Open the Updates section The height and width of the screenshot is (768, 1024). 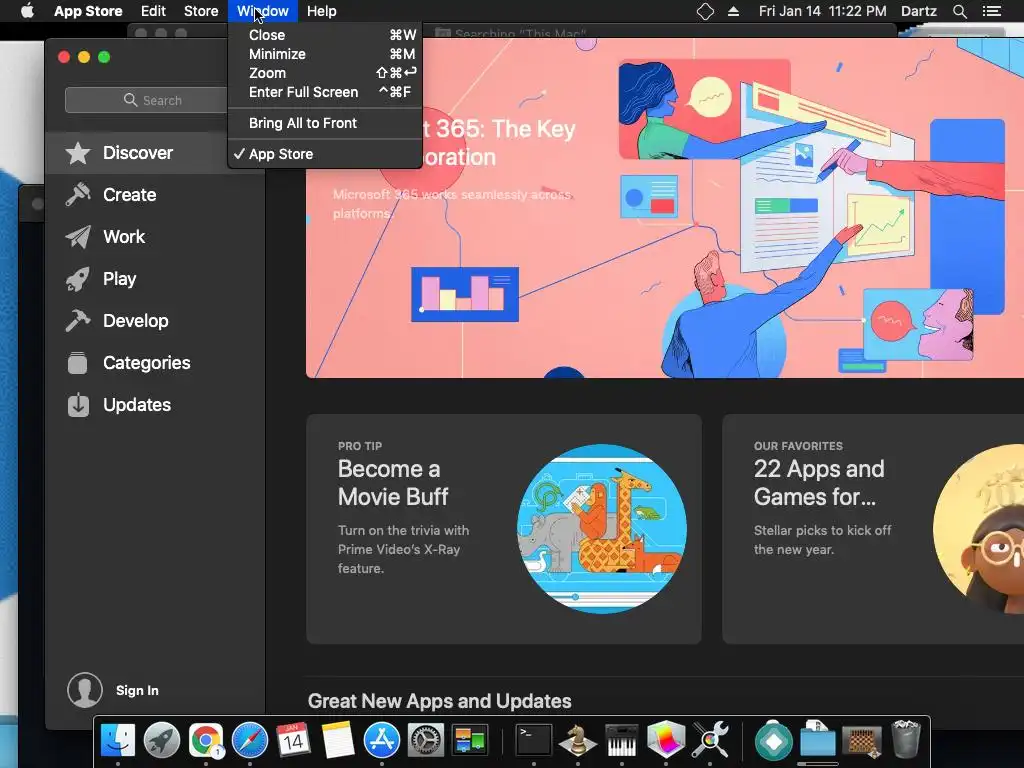click(x=155, y=404)
